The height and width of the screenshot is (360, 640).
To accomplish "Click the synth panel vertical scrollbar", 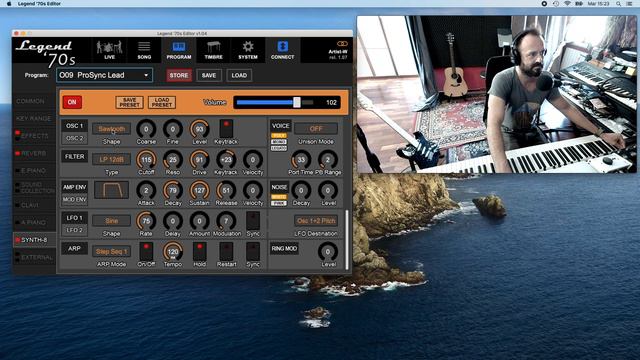I will [x=347, y=240].
